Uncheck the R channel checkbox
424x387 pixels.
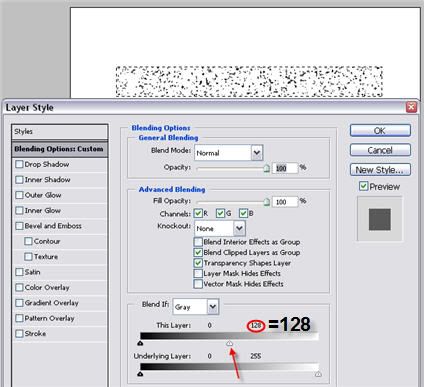click(x=198, y=213)
